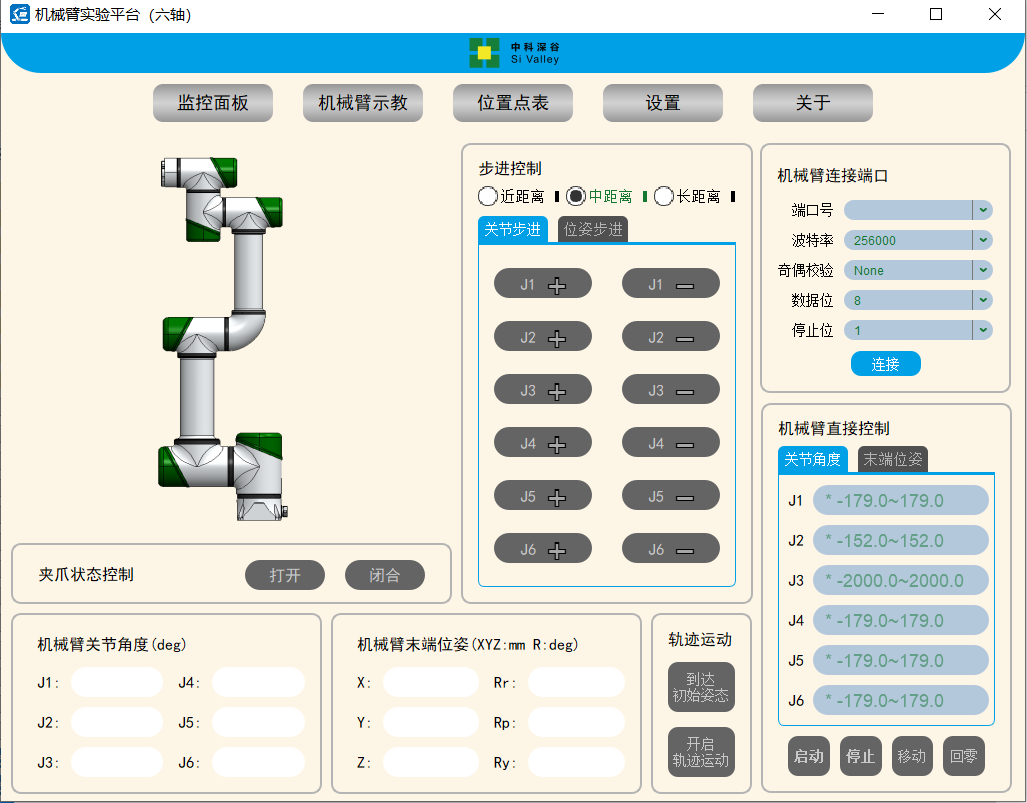Click the J1 direct control angle input
The image size is (1027, 803).
point(901,500)
